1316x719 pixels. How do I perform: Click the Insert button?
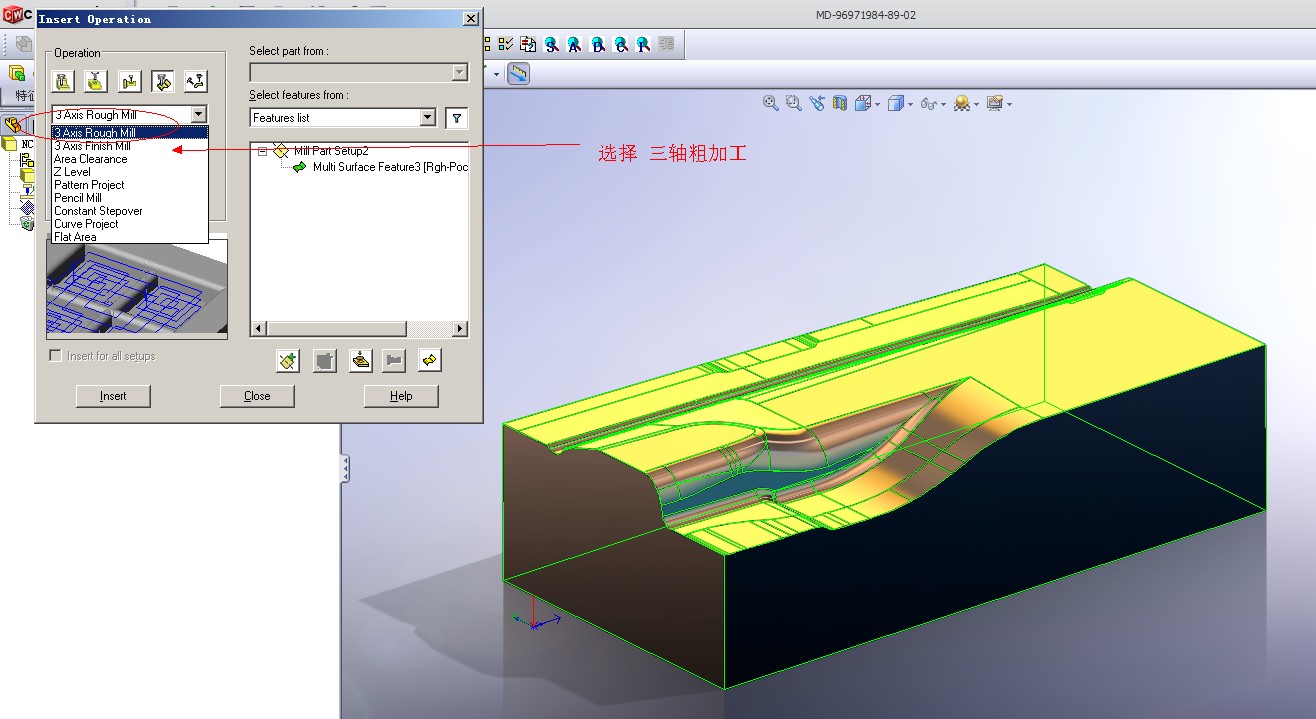[113, 396]
